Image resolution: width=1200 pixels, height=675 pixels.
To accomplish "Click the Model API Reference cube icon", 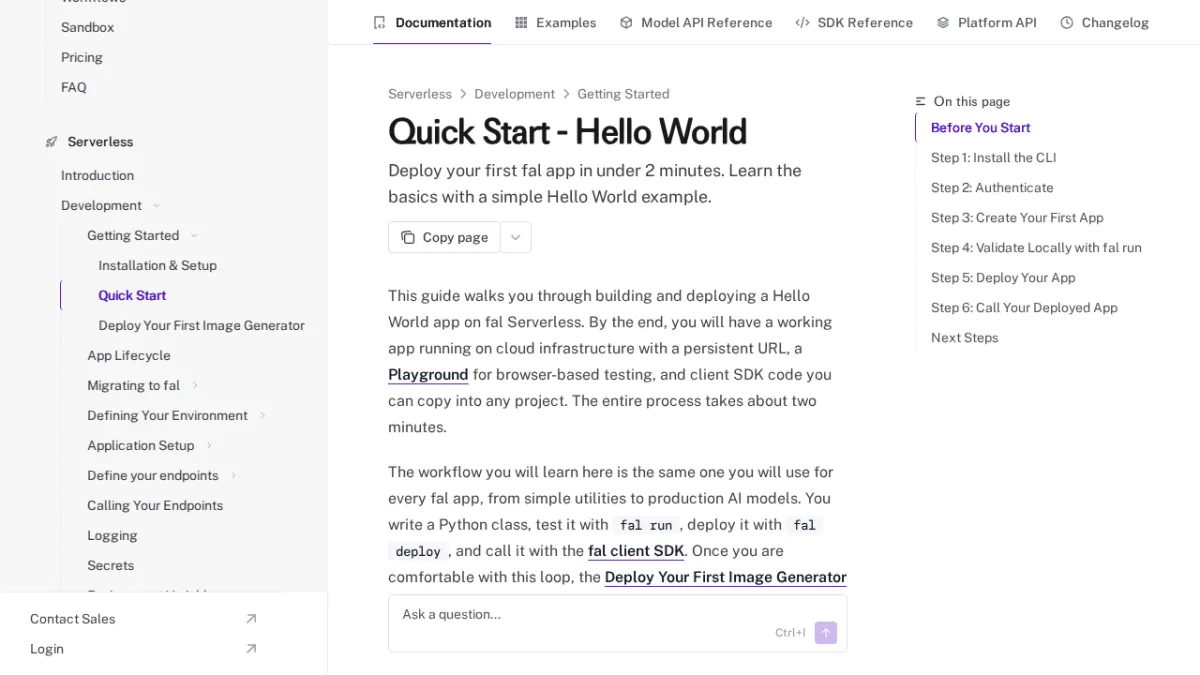I will [626, 22].
